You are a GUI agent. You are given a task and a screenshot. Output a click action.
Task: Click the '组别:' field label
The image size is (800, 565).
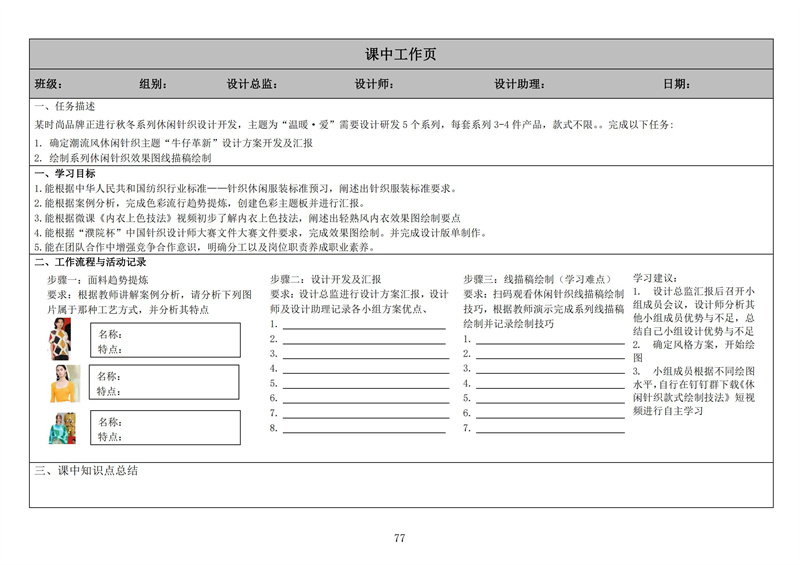point(153,84)
